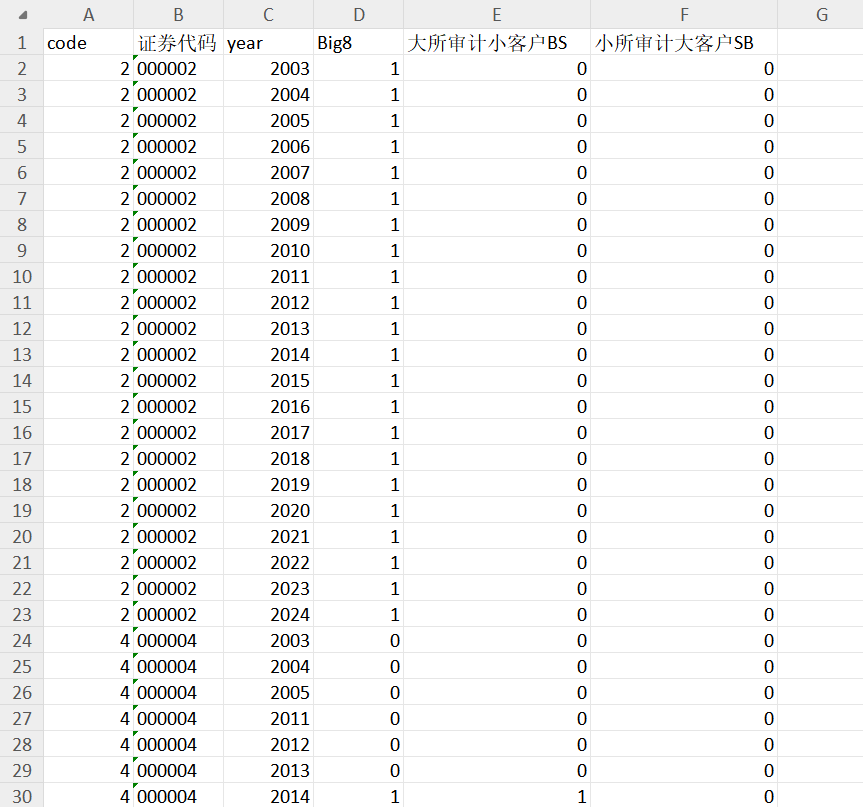Click year cell containing 2003 in row 2
This screenshot has height=807, width=863.
269,68
